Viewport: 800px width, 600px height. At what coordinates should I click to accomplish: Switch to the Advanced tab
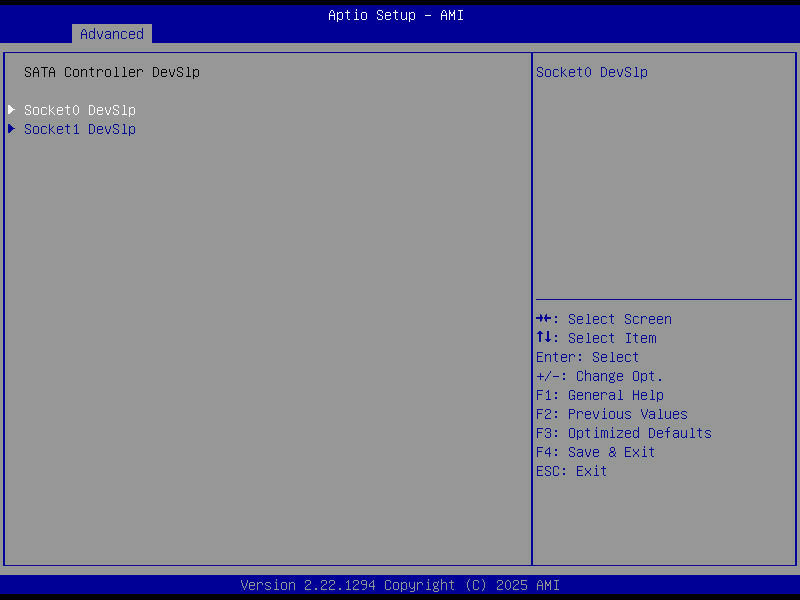pyautogui.click(x=111, y=33)
